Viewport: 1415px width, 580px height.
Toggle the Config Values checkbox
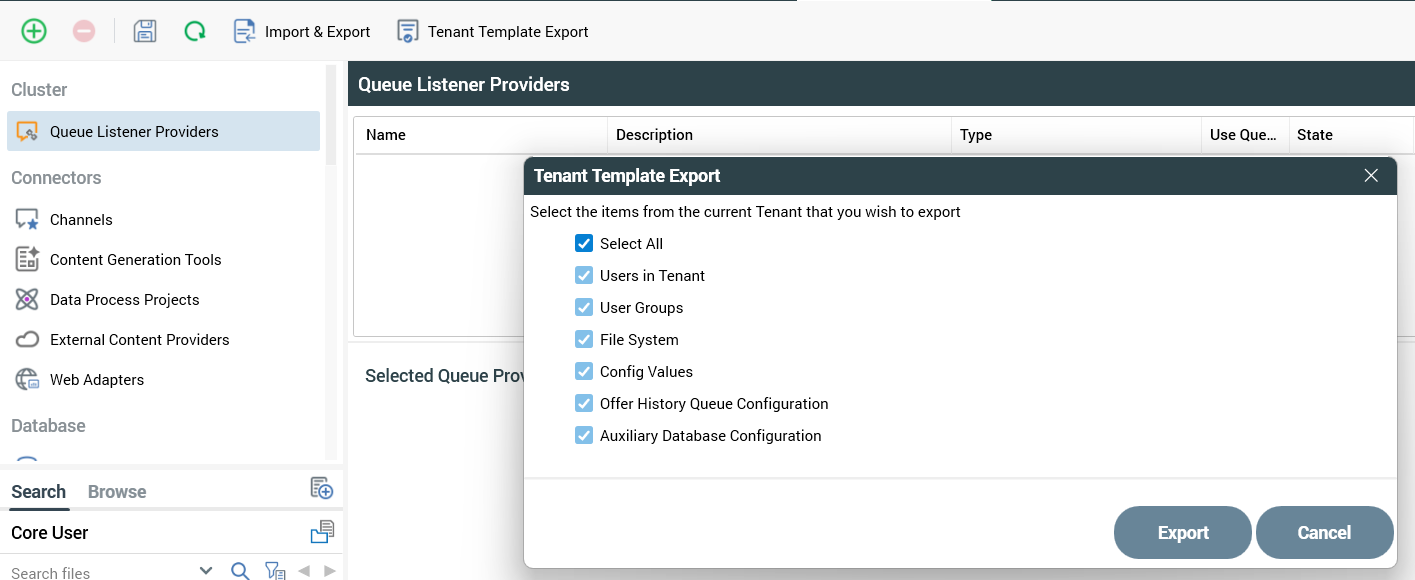pos(584,372)
